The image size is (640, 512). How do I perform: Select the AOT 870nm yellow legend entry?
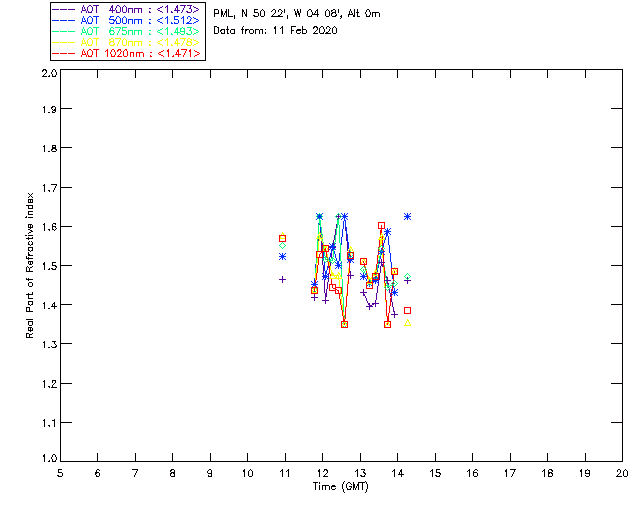click(x=126, y=42)
